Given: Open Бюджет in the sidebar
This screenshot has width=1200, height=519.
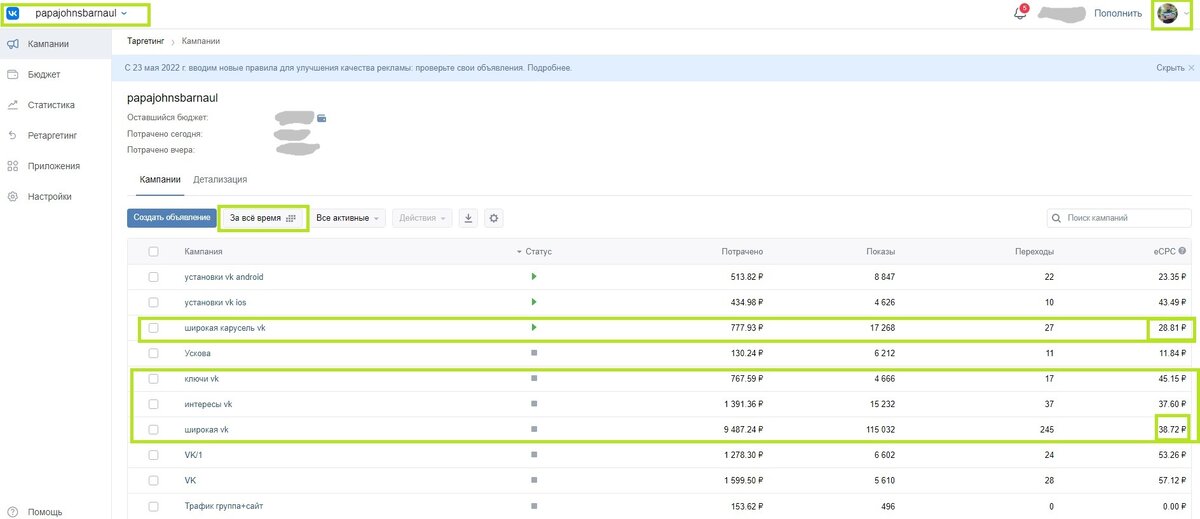Looking at the screenshot, I should point(44,74).
